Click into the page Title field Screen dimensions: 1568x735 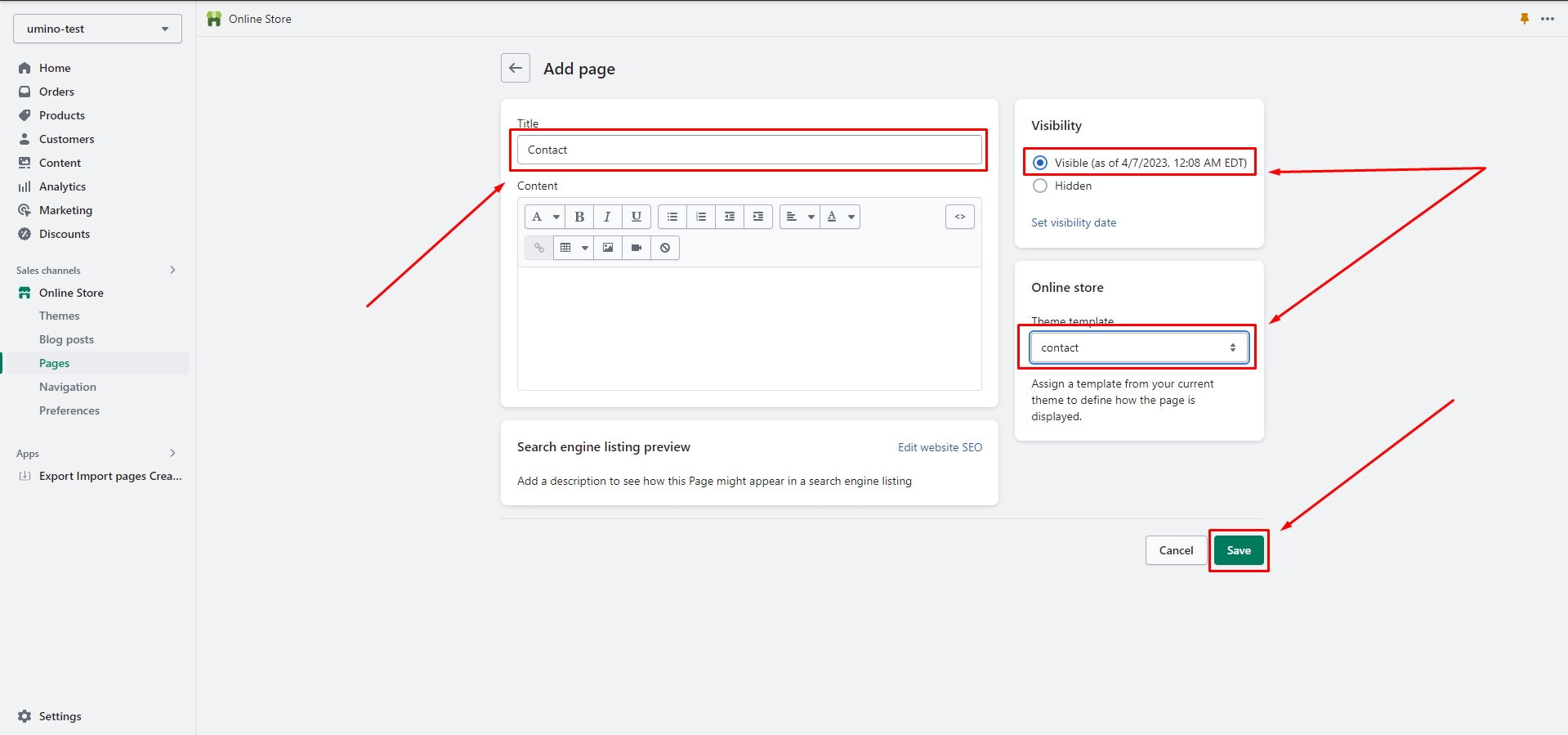coord(748,150)
